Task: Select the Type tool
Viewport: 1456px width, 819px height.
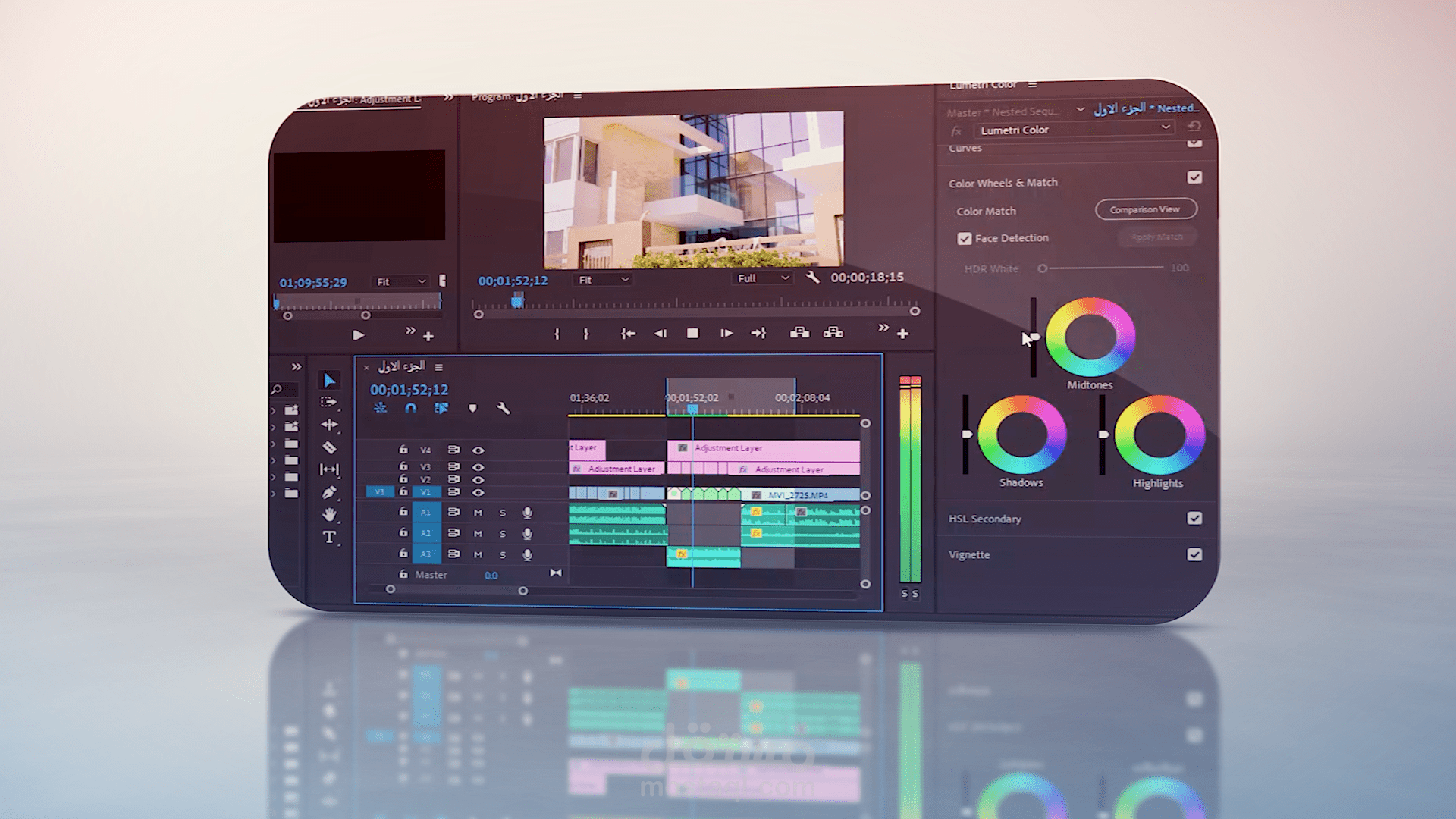Action: click(x=329, y=537)
